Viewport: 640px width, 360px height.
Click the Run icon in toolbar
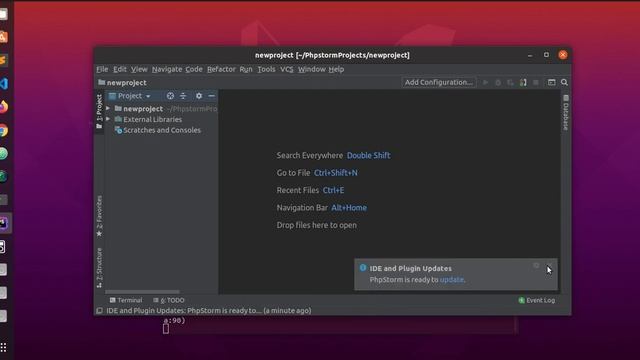(x=485, y=82)
